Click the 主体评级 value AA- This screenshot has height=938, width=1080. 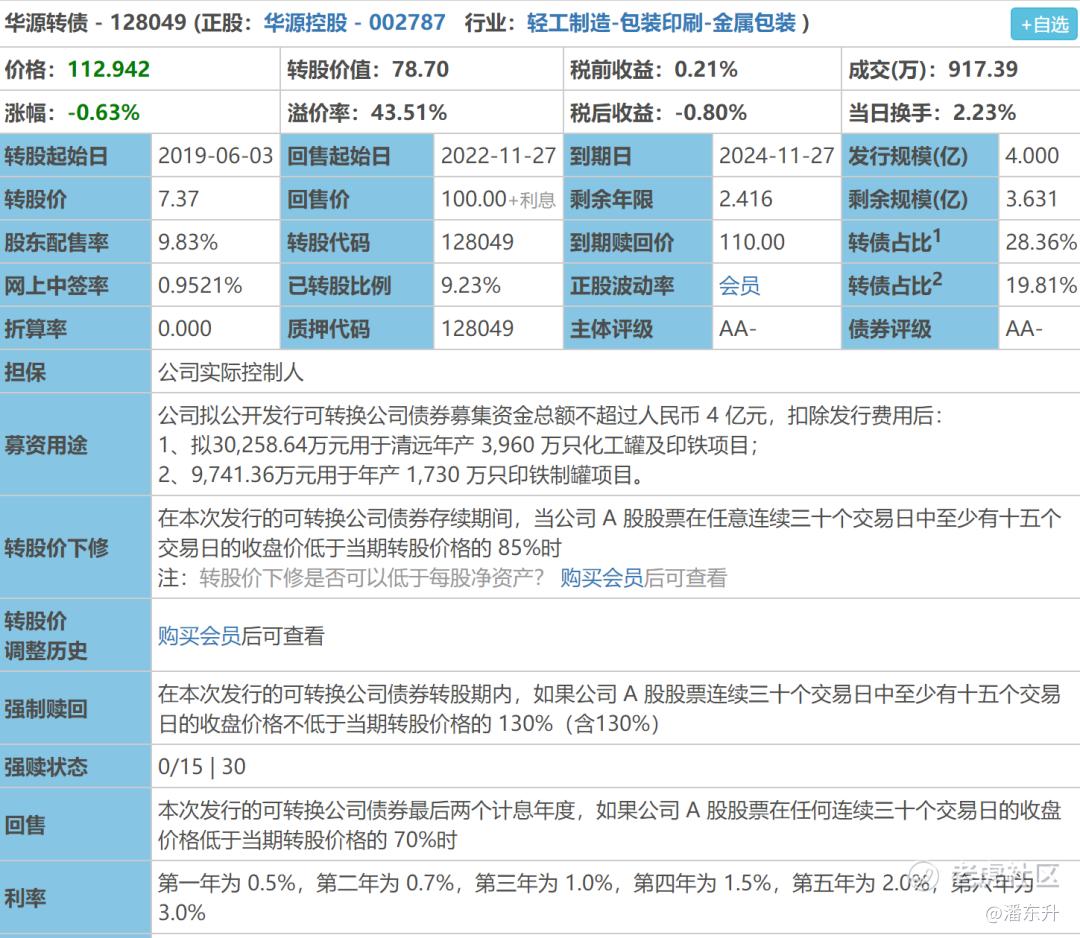click(x=738, y=329)
